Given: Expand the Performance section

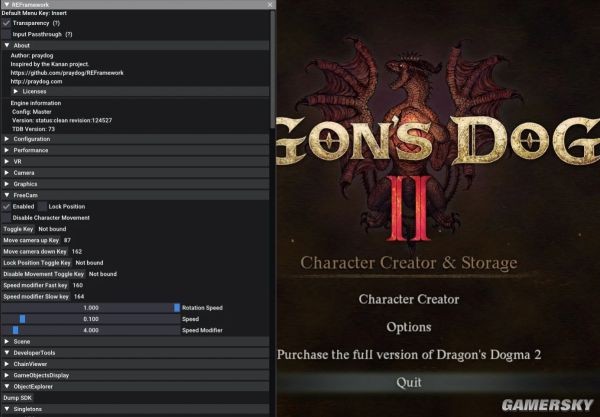Looking at the screenshot, I should 135,150.
